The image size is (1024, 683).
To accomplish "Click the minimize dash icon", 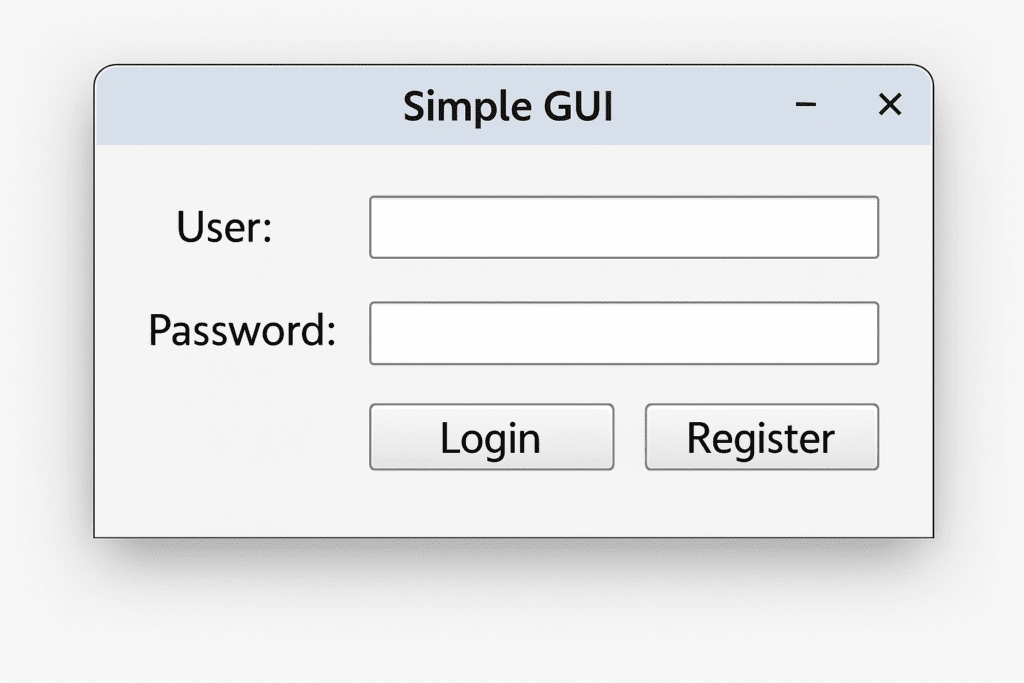I will (x=806, y=105).
